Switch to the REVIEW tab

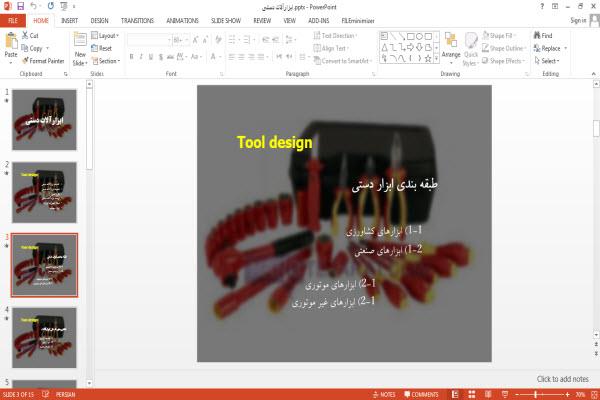point(262,21)
